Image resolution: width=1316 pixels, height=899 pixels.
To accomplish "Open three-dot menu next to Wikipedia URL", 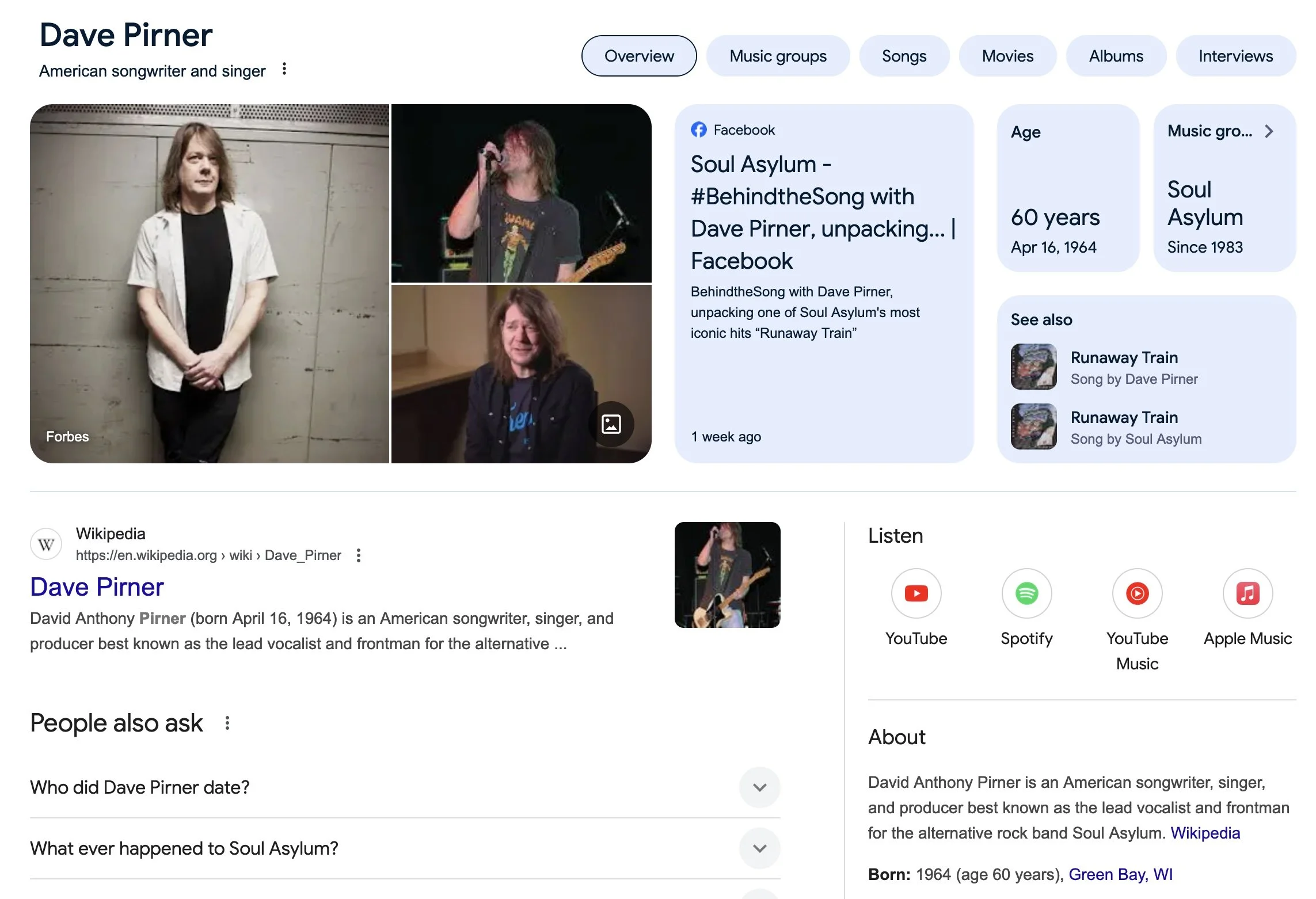I will point(359,555).
